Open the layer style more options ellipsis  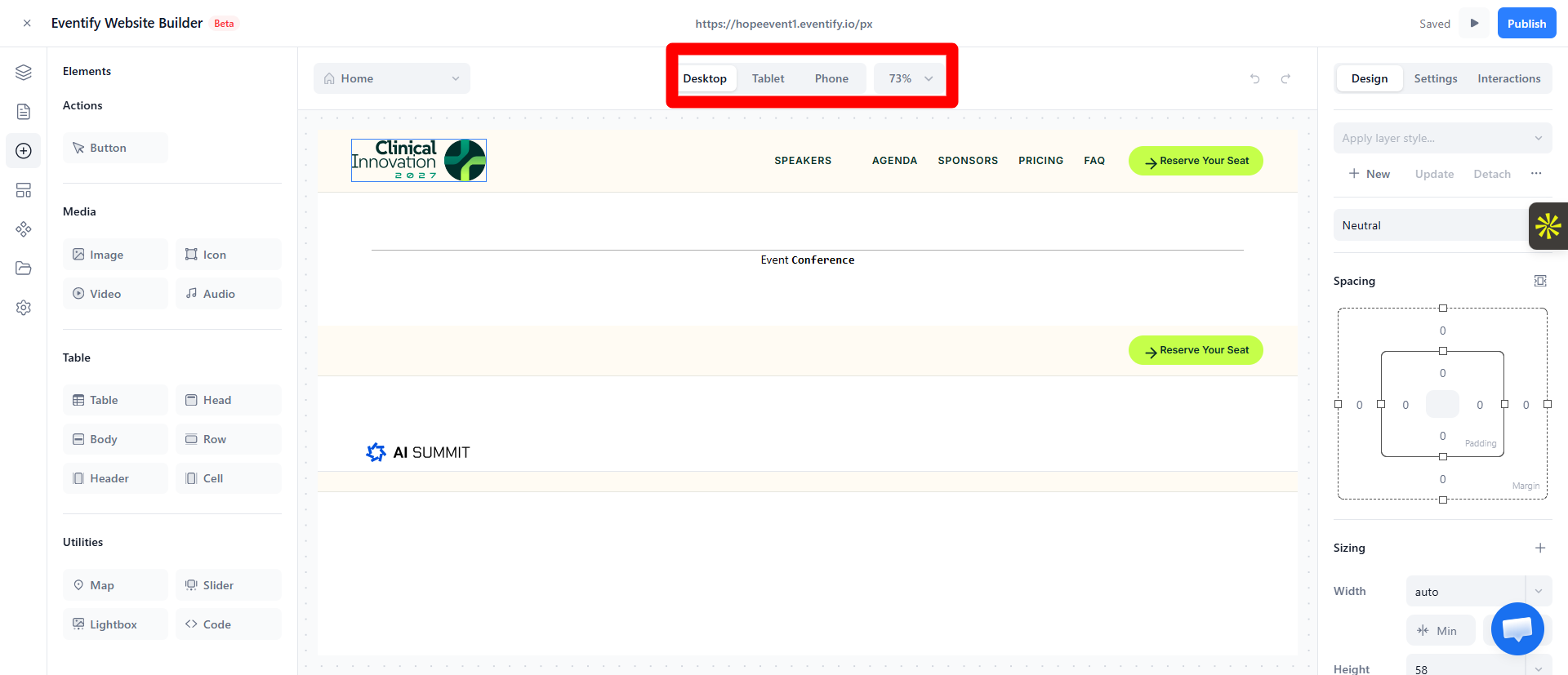point(1536,174)
